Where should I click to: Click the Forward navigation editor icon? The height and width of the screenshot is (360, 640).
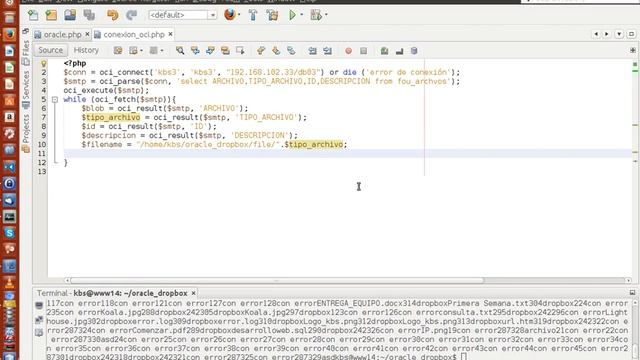pyautogui.click(x=153, y=51)
